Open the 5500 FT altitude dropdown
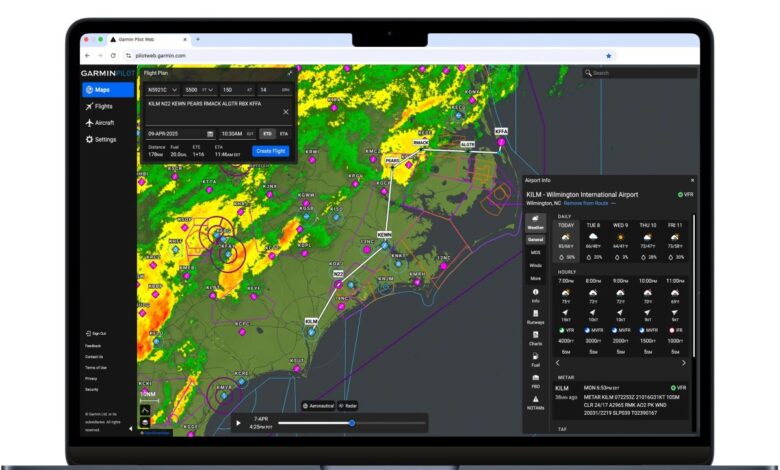780x470 pixels. pos(200,89)
